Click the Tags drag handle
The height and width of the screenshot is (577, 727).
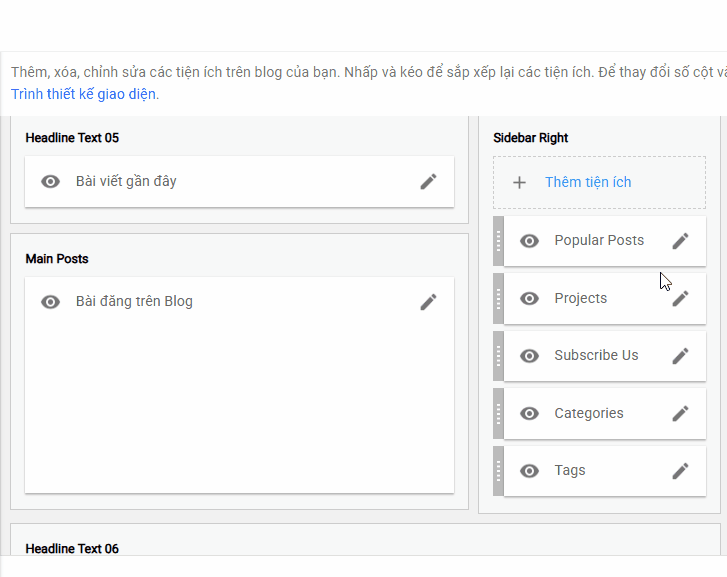tap(498, 471)
